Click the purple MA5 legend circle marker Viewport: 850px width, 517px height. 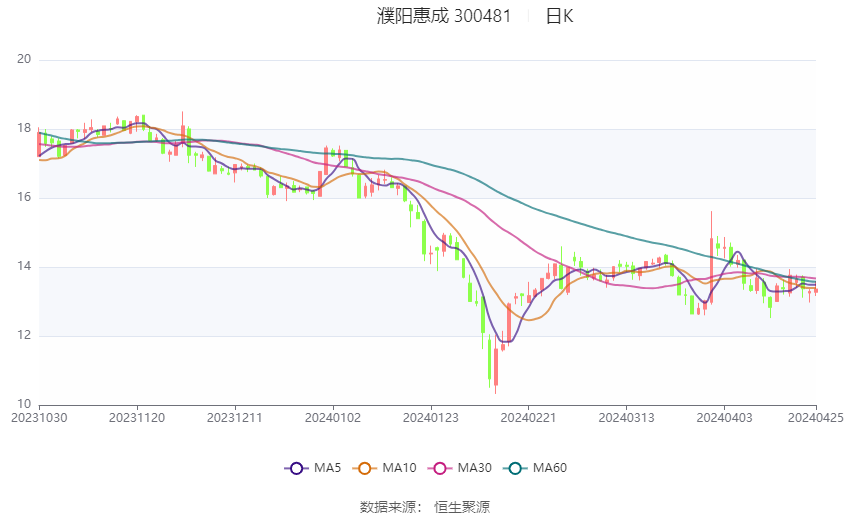coord(295,468)
